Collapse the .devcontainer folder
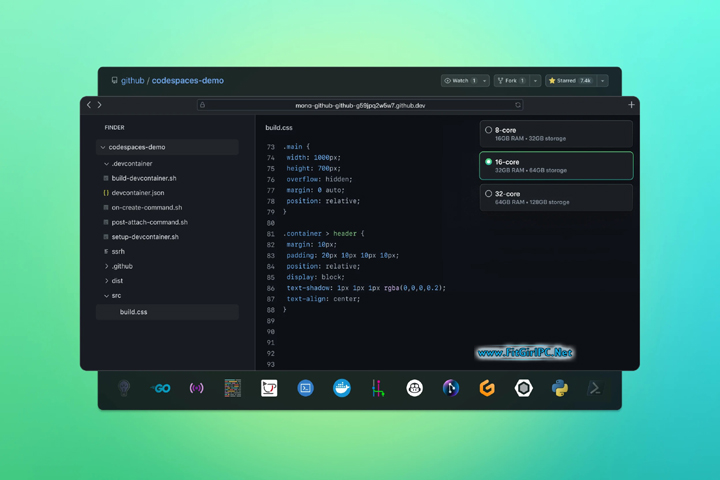 pyautogui.click(x=107, y=164)
